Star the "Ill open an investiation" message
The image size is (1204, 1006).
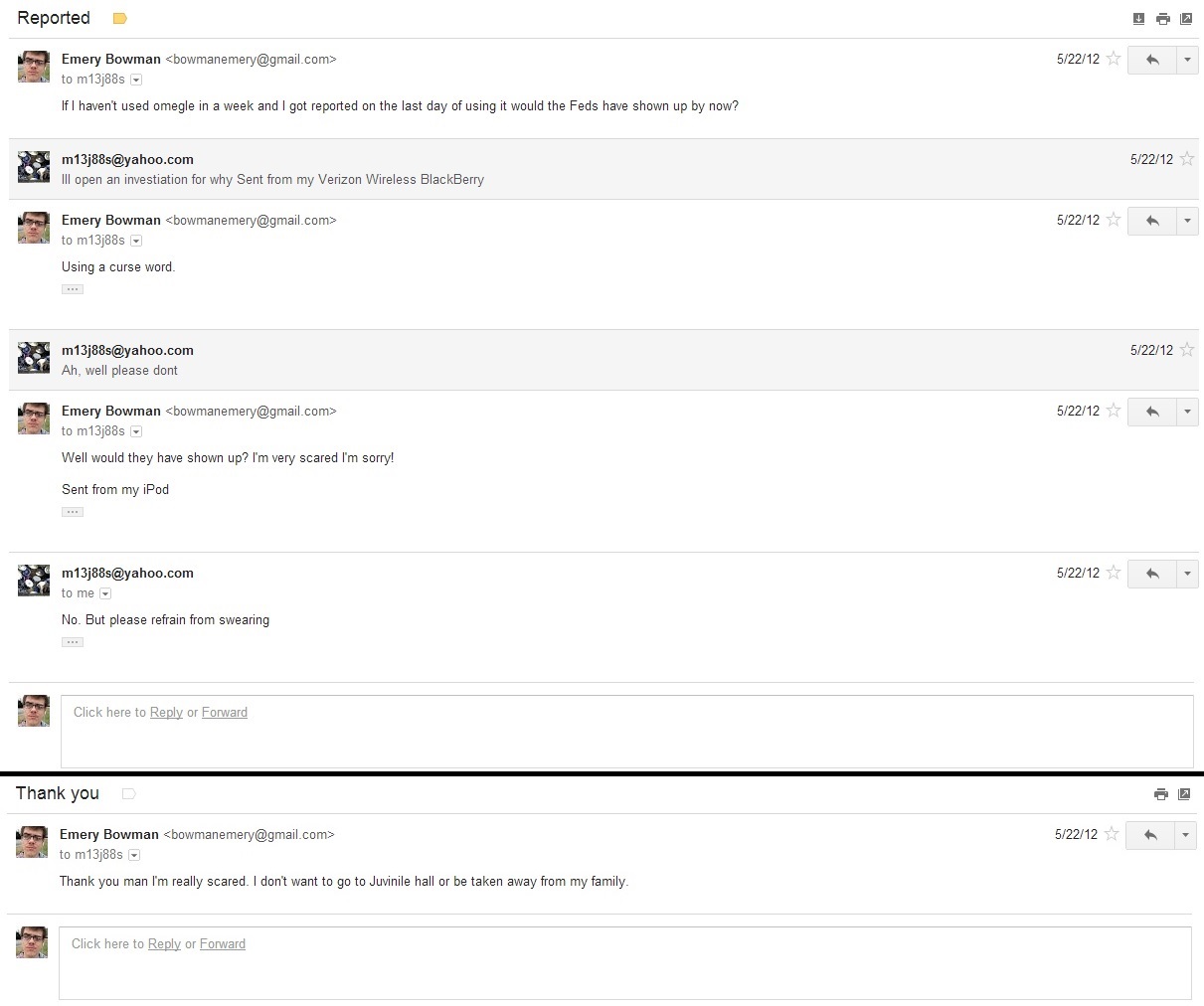1187,159
